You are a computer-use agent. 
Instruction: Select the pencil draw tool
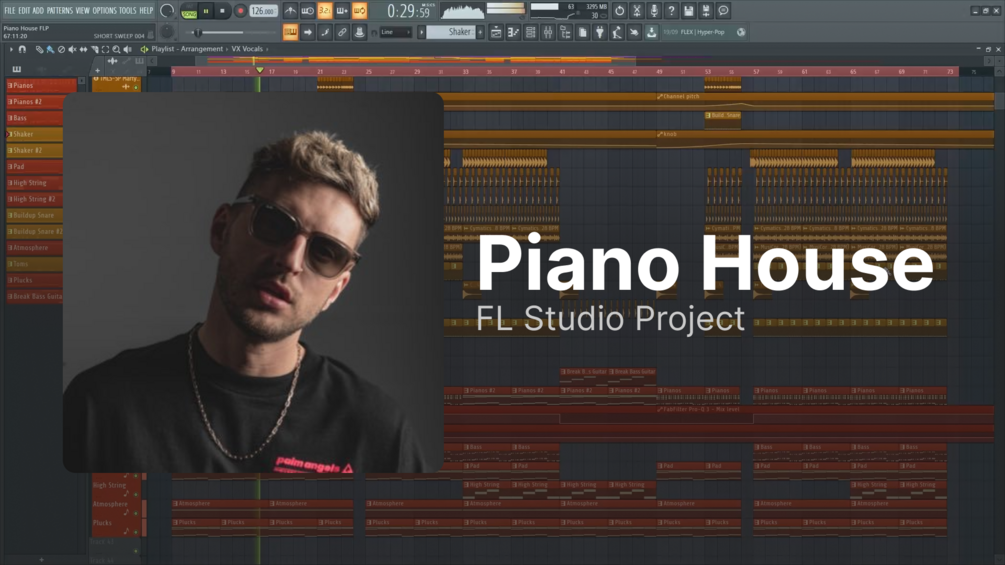click(x=39, y=49)
